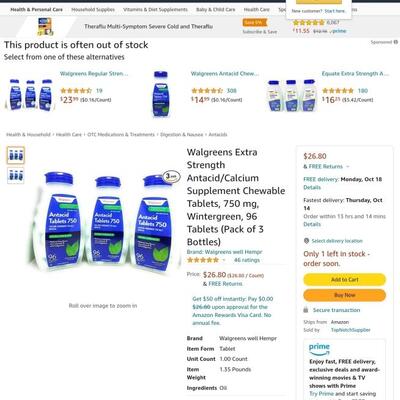Click the 46 ratings link

[247, 260]
